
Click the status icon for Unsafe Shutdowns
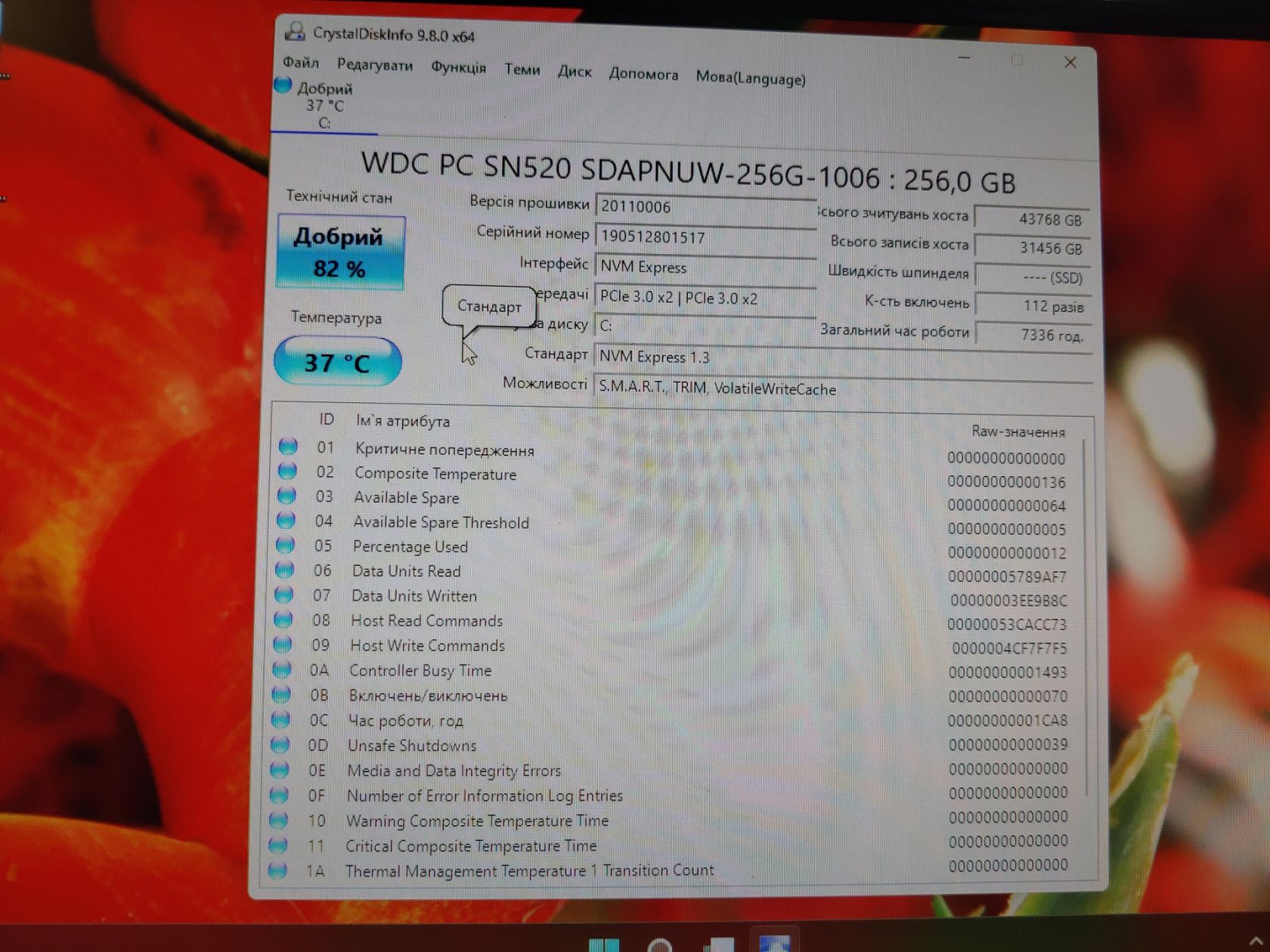point(280,744)
